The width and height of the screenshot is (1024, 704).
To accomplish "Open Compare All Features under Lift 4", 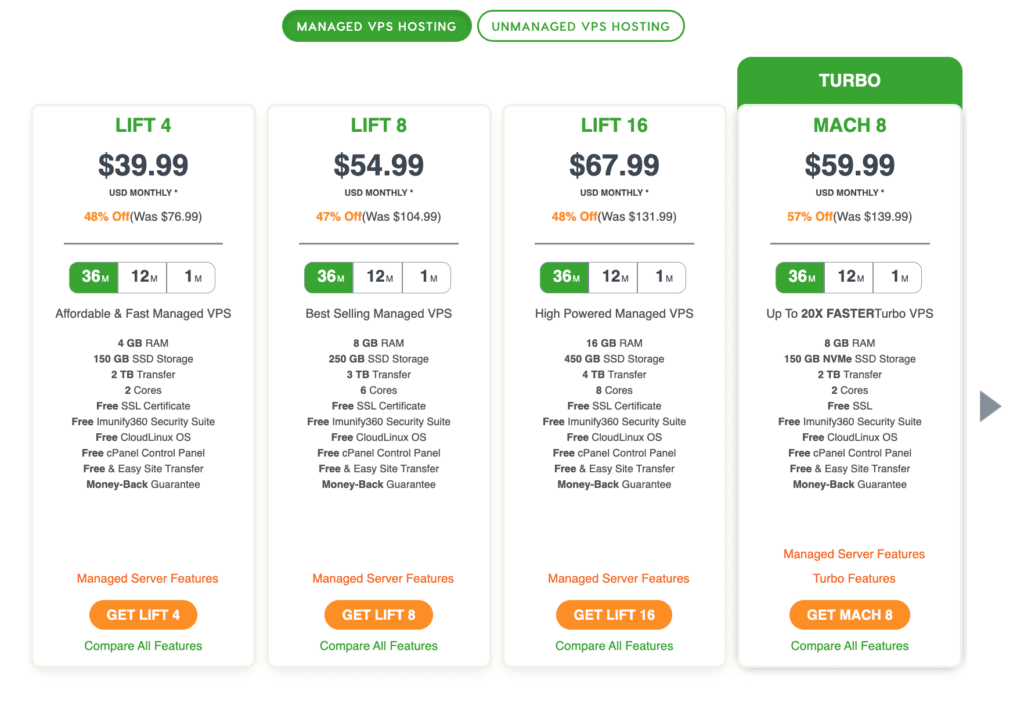I will click(x=143, y=646).
